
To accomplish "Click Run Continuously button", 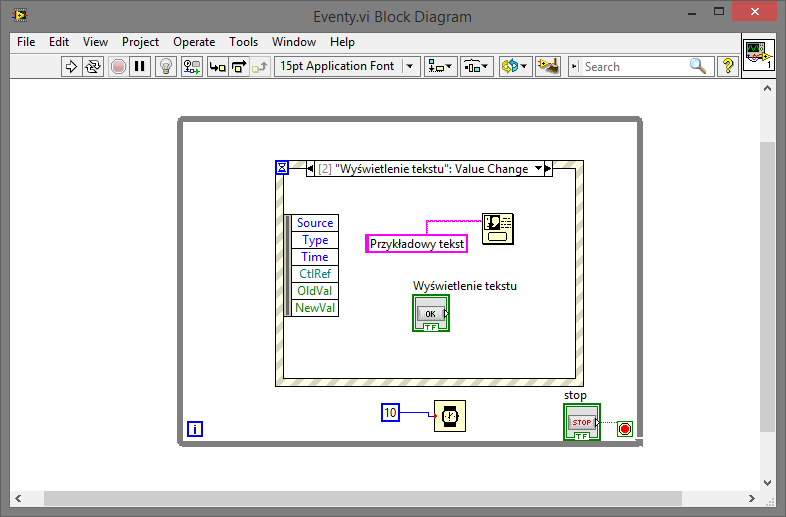I will coord(93,67).
